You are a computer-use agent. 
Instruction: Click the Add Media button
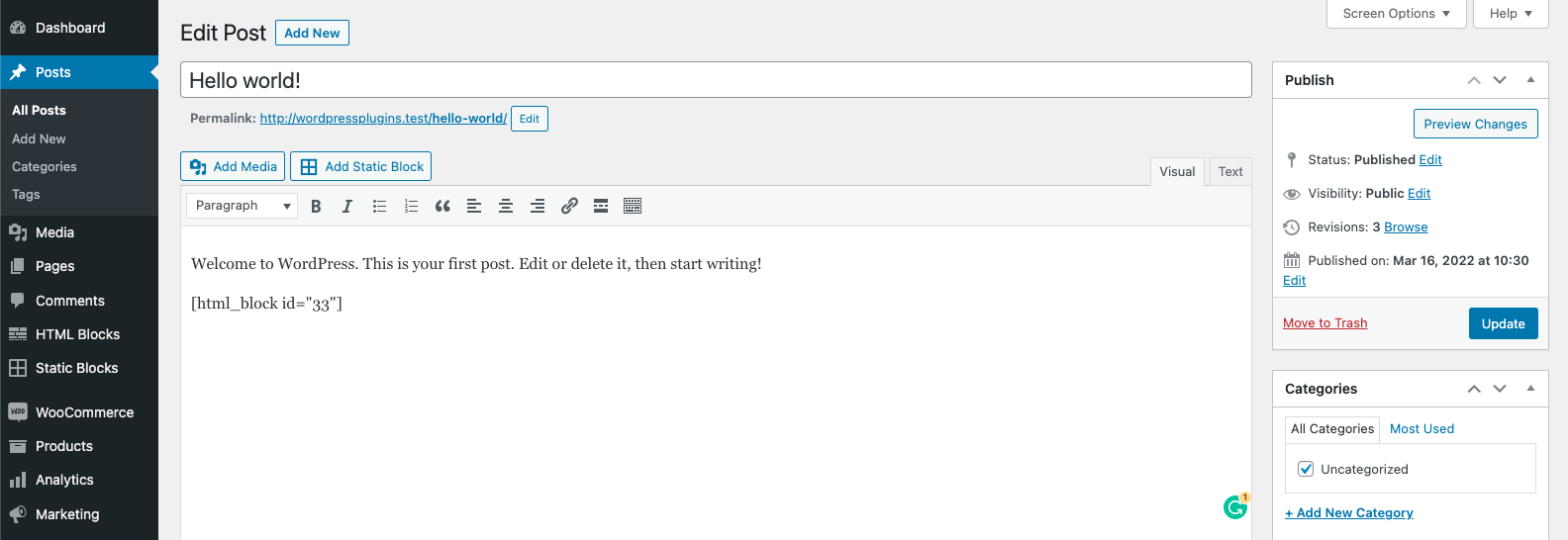[233, 166]
